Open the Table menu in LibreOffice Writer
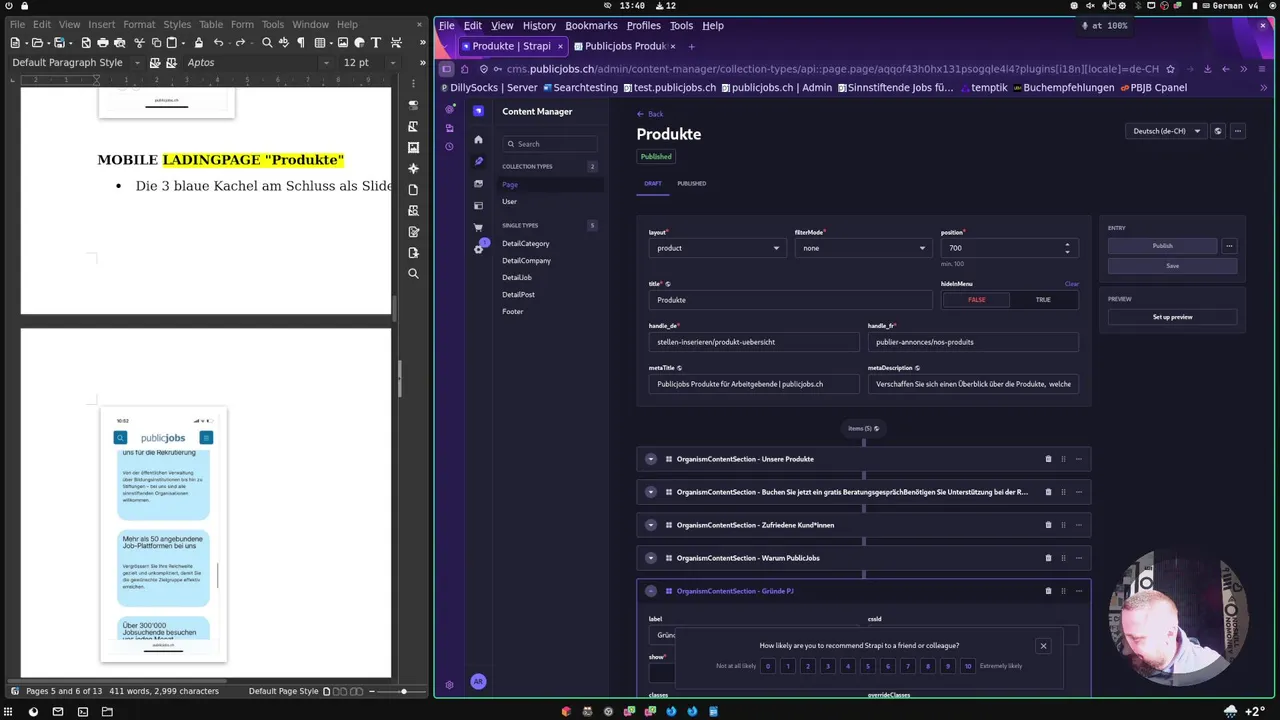 pos(211,24)
